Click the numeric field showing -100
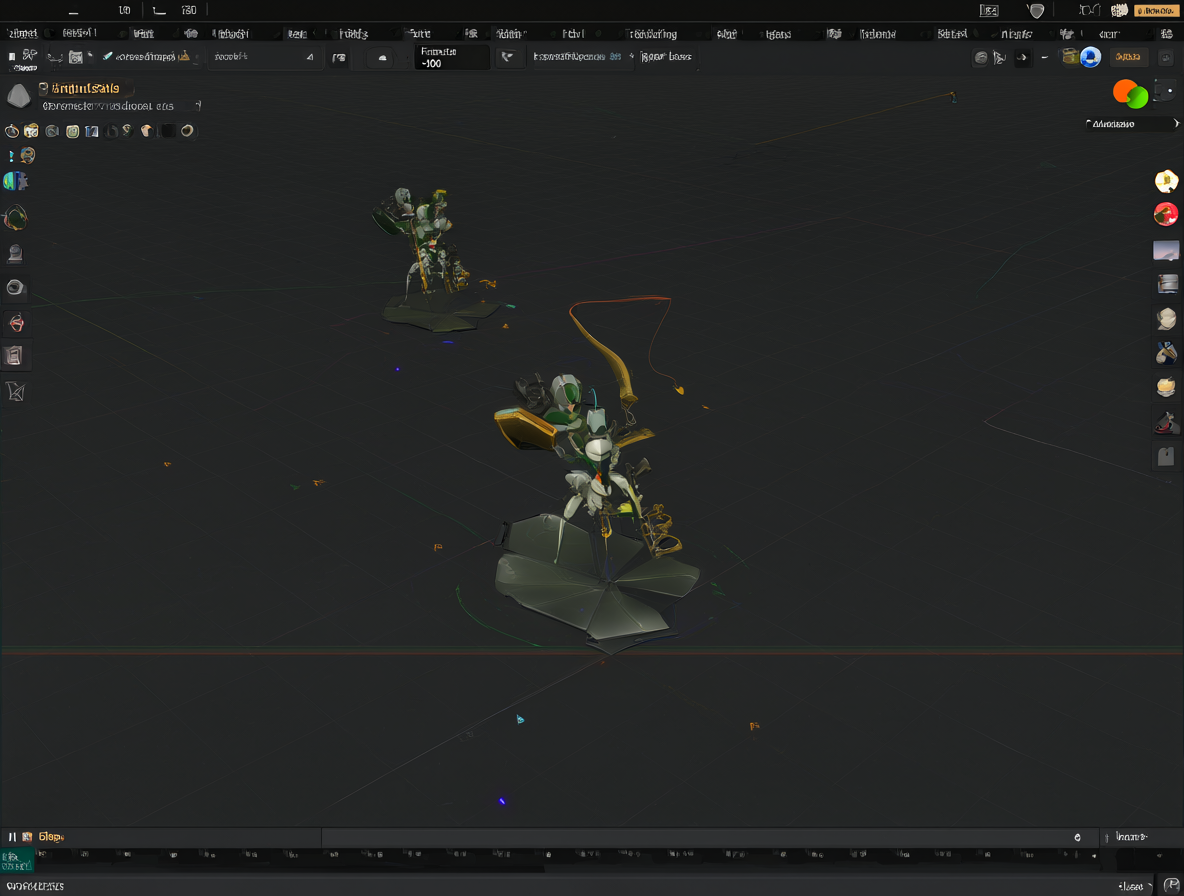 click(x=452, y=57)
